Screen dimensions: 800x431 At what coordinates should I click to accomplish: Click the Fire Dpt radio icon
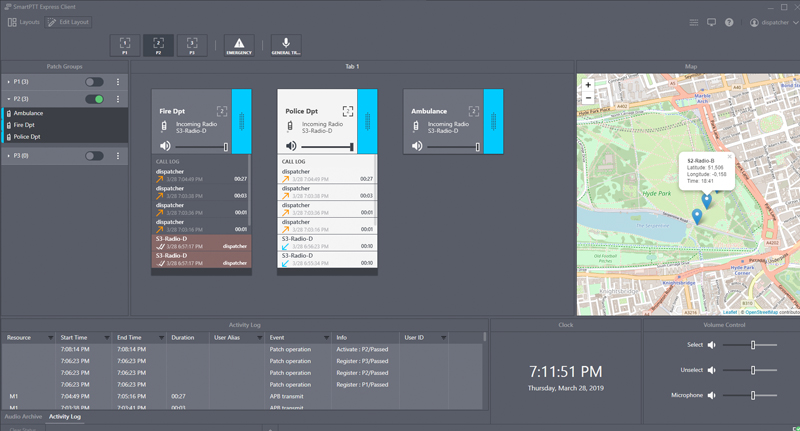[164, 126]
